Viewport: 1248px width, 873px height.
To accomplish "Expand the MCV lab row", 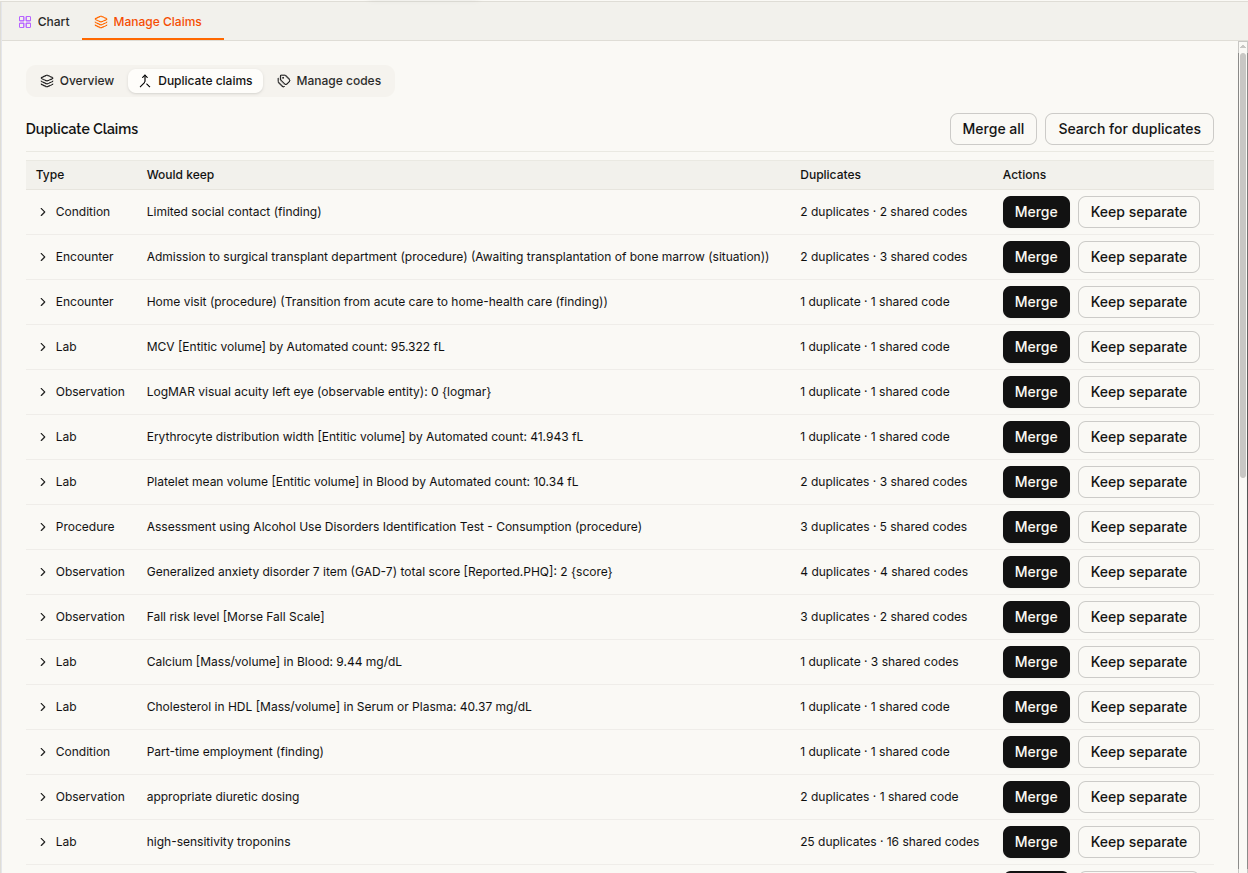I will pos(43,347).
